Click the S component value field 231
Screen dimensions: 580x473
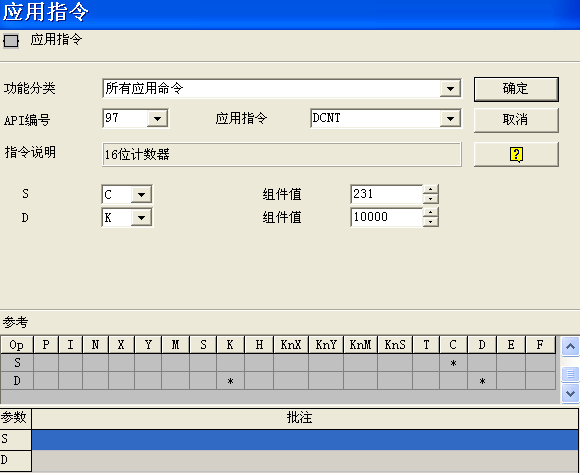(387, 194)
